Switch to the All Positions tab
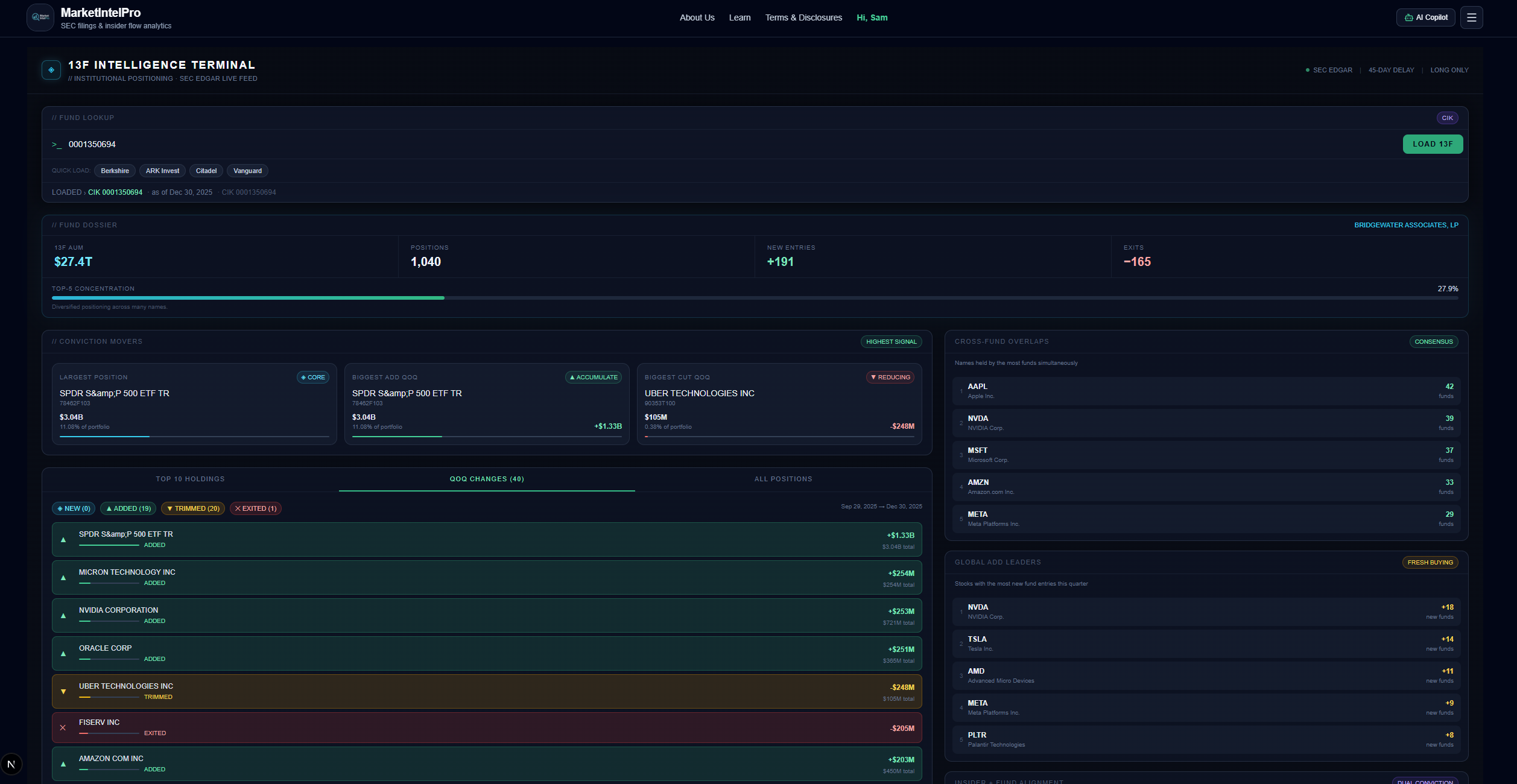Image resolution: width=1517 pixels, height=784 pixels. [x=783, y=479]
